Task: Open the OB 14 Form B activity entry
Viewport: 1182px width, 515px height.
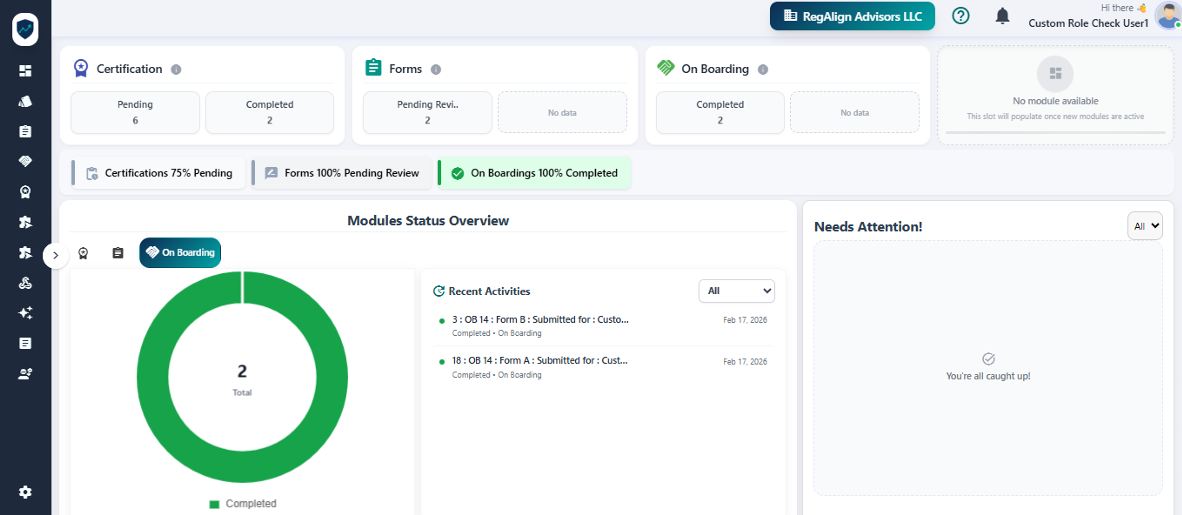Action: (x=603, y=326)
